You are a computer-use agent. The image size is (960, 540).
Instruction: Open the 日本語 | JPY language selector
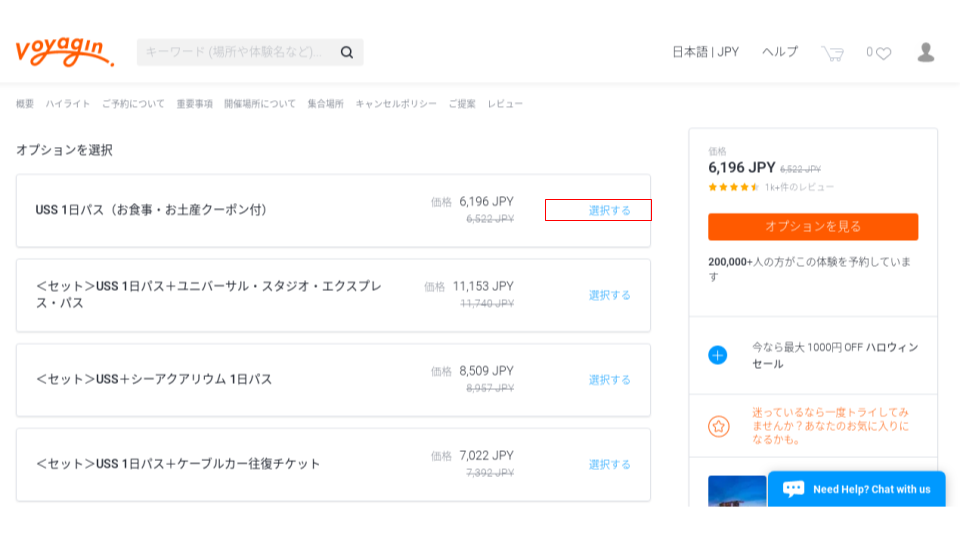click(705, 52)
